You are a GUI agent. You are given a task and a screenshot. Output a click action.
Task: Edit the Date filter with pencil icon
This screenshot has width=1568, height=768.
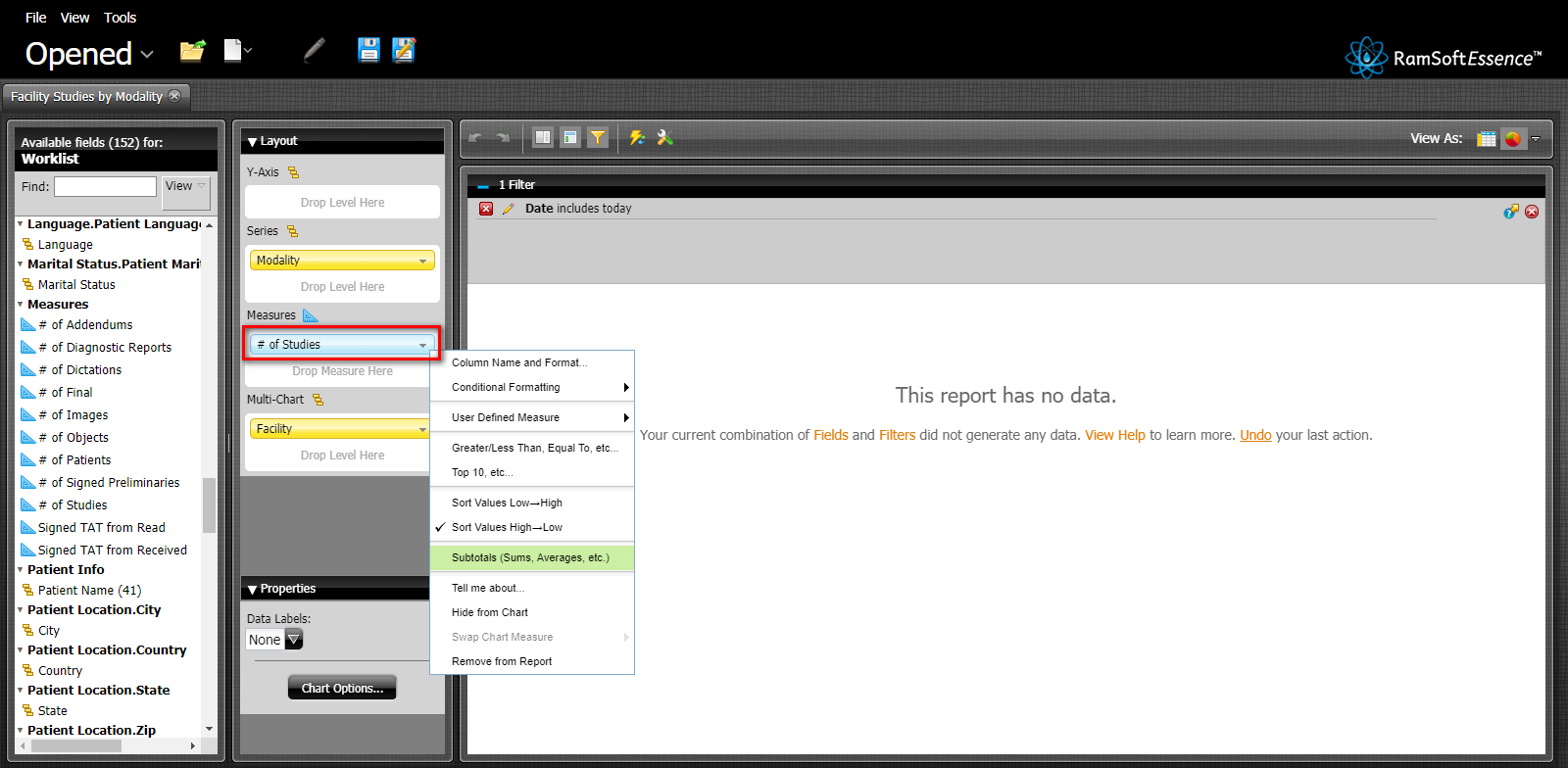point(508,209)
